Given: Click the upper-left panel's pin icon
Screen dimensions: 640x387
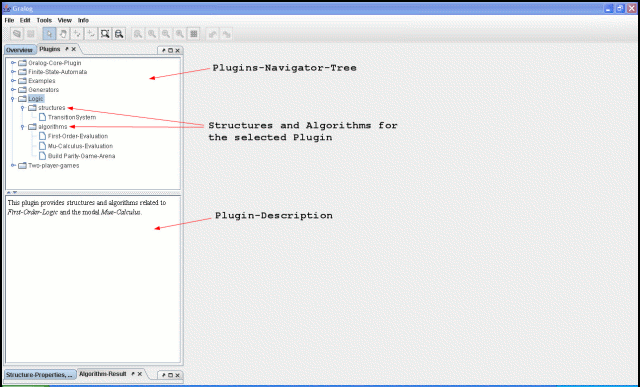Looking at the screenshot, I should 164,50.
